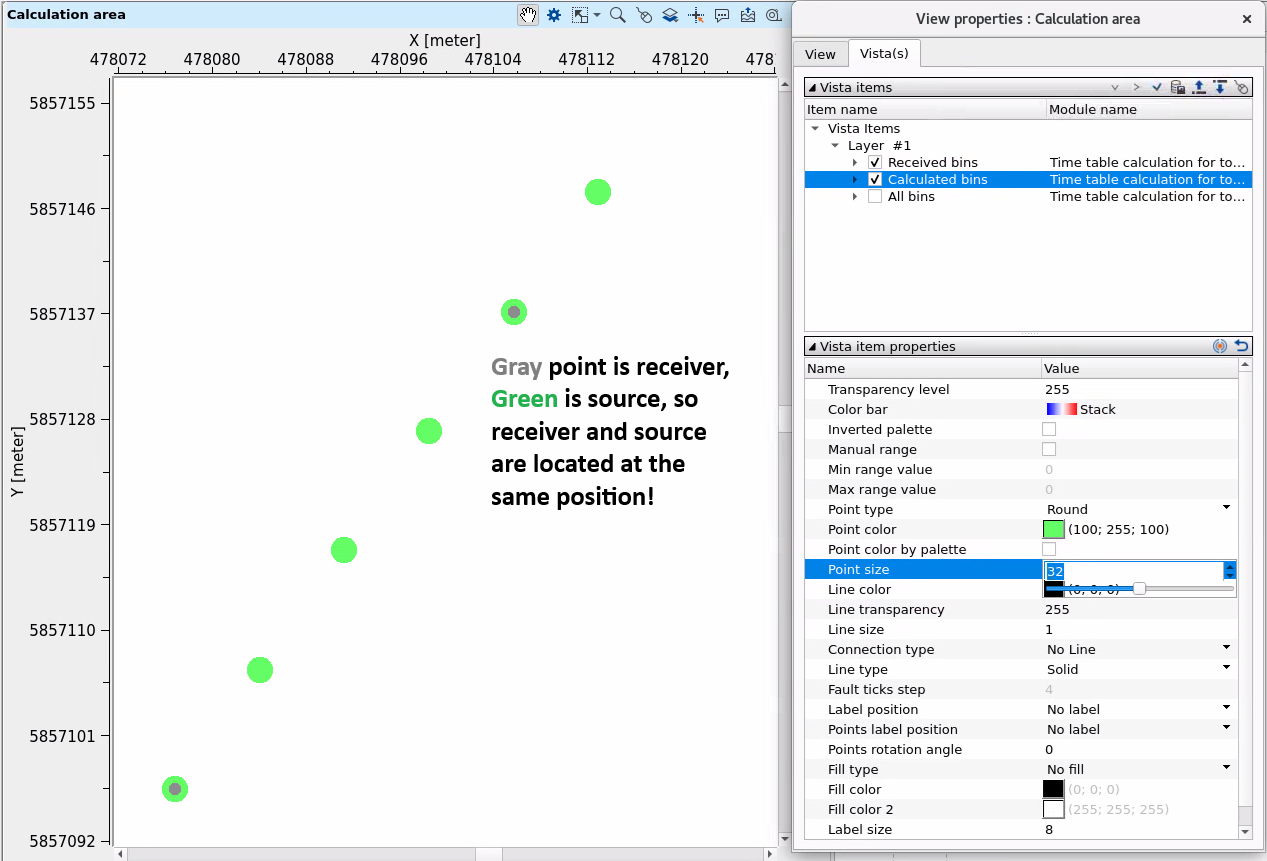The width and height of the screenshot is (1267, 861).
Task: Select the Received bins tree item
Action: click(932, 162)
